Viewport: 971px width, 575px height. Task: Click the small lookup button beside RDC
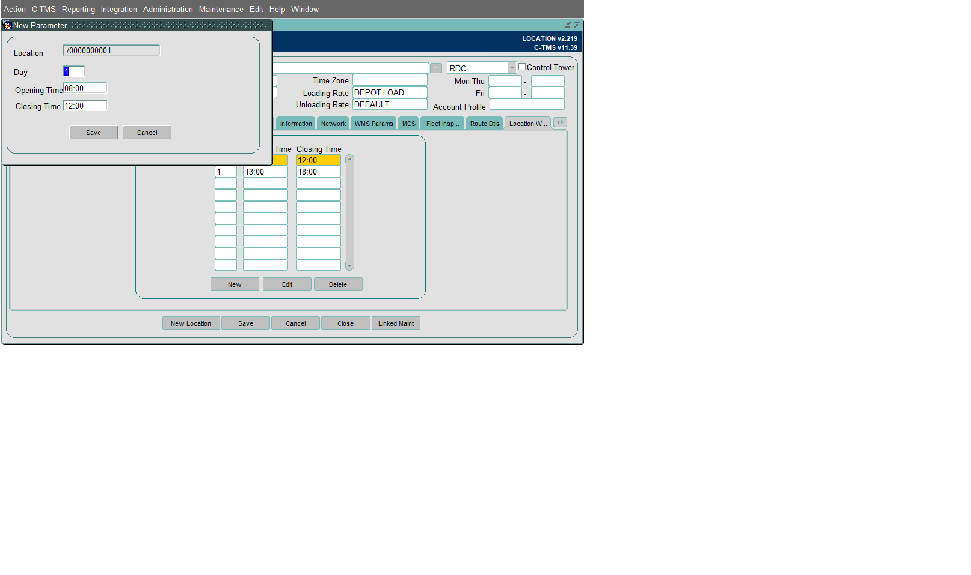tap(436, 68)
